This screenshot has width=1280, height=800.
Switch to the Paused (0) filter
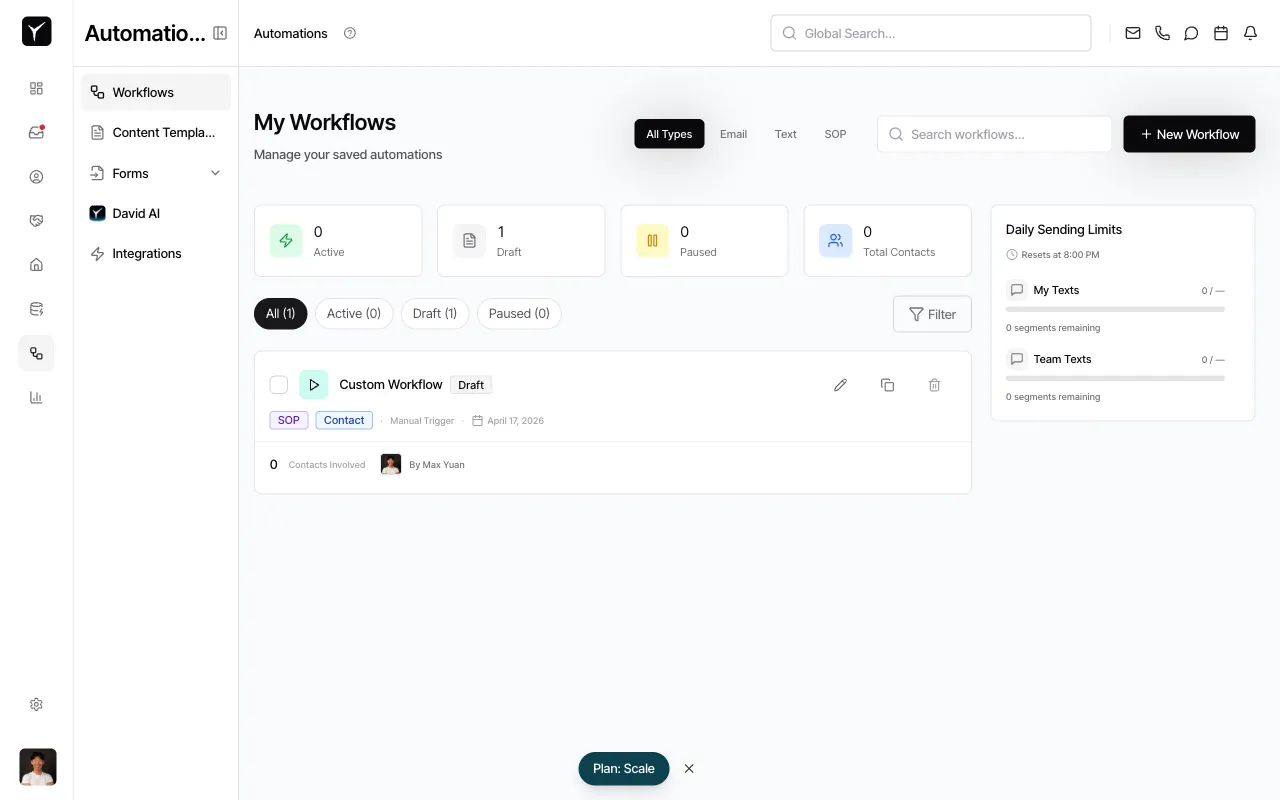coord(519,313)
